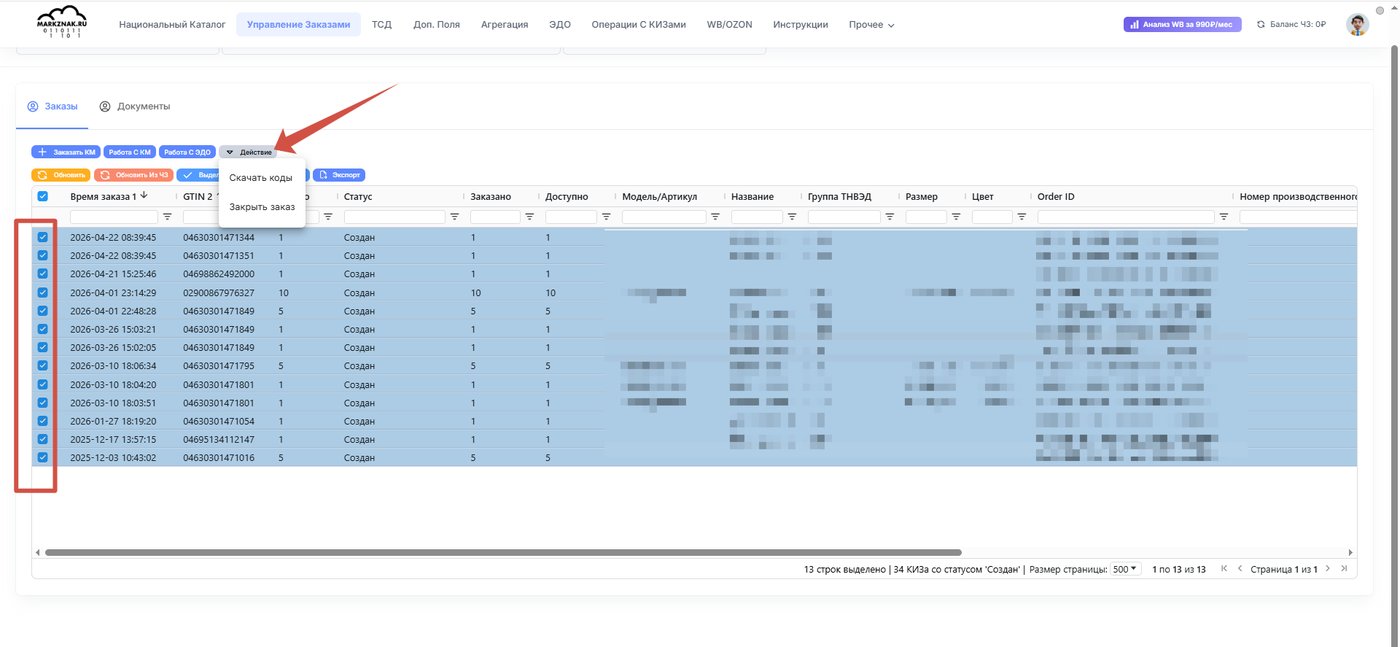This screenshot has width=1400, height=647.
Task: Open filter icon for Группа ТНВЭД column
Action: [x=890, y=217]
